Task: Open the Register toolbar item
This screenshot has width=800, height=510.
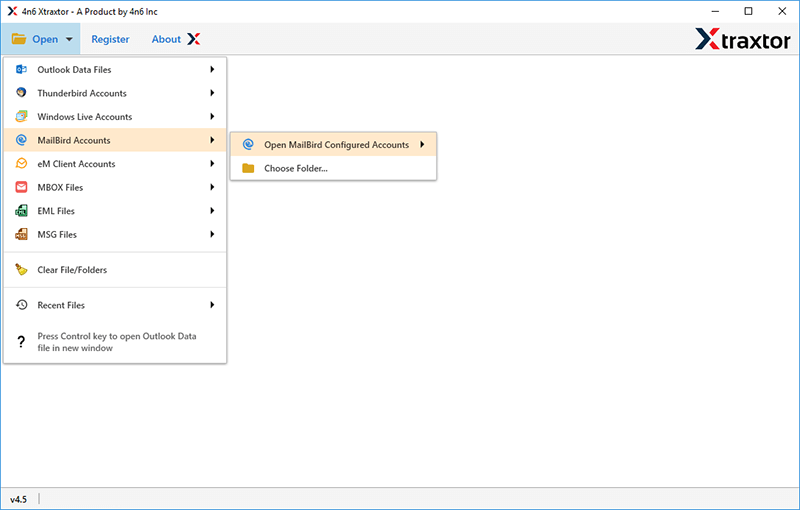Action: (110, 39)
